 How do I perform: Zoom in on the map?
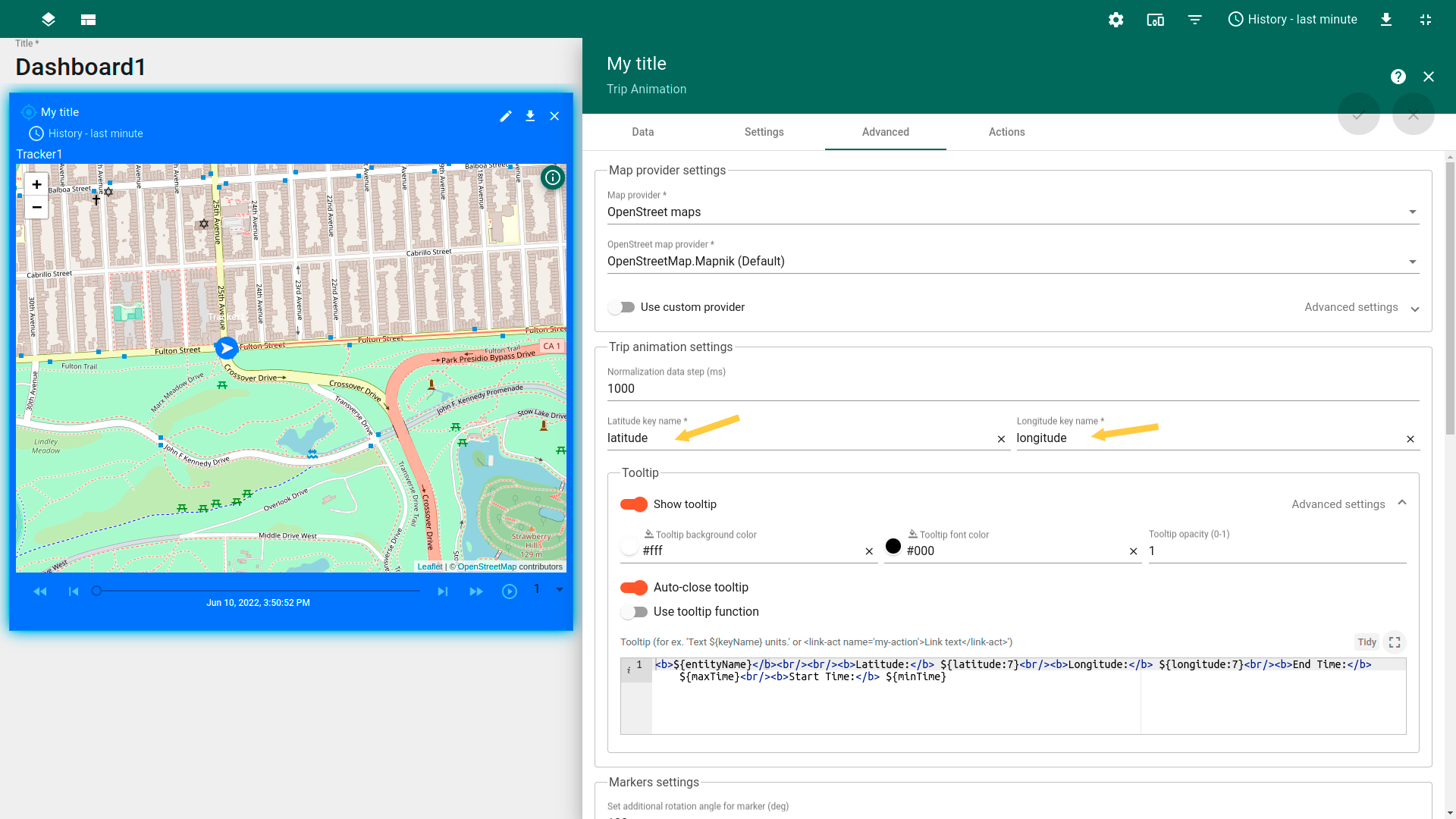pos(36,184)
